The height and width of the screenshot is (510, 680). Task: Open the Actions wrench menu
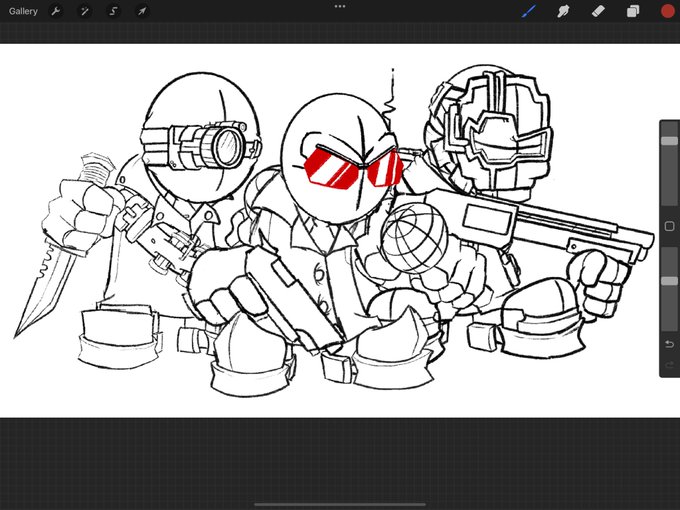click(56, 11)
